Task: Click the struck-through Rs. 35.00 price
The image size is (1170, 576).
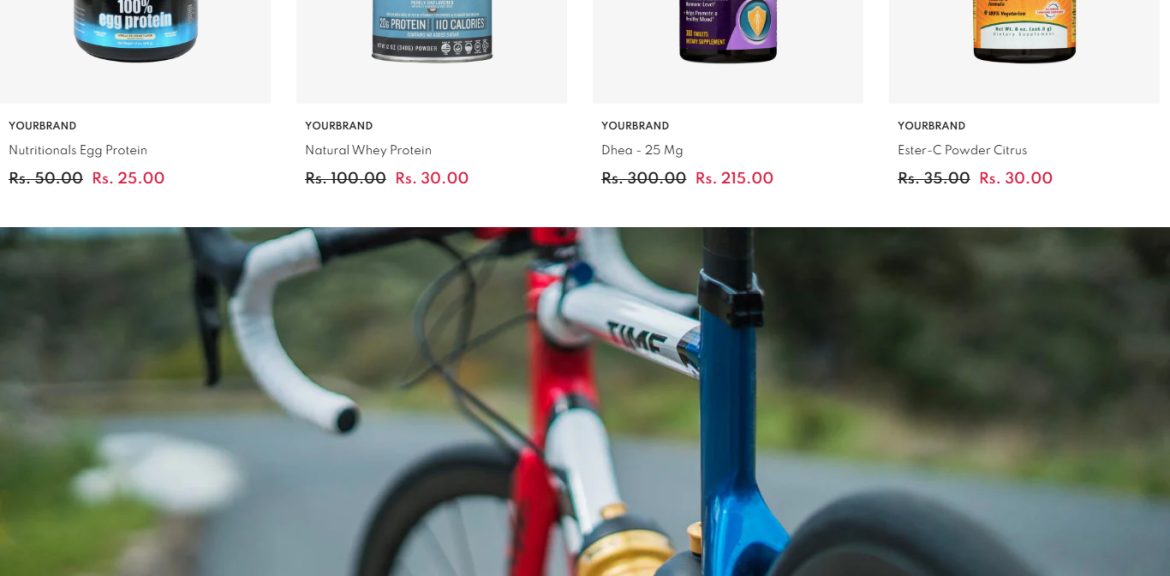Action: tap(933, 178)
